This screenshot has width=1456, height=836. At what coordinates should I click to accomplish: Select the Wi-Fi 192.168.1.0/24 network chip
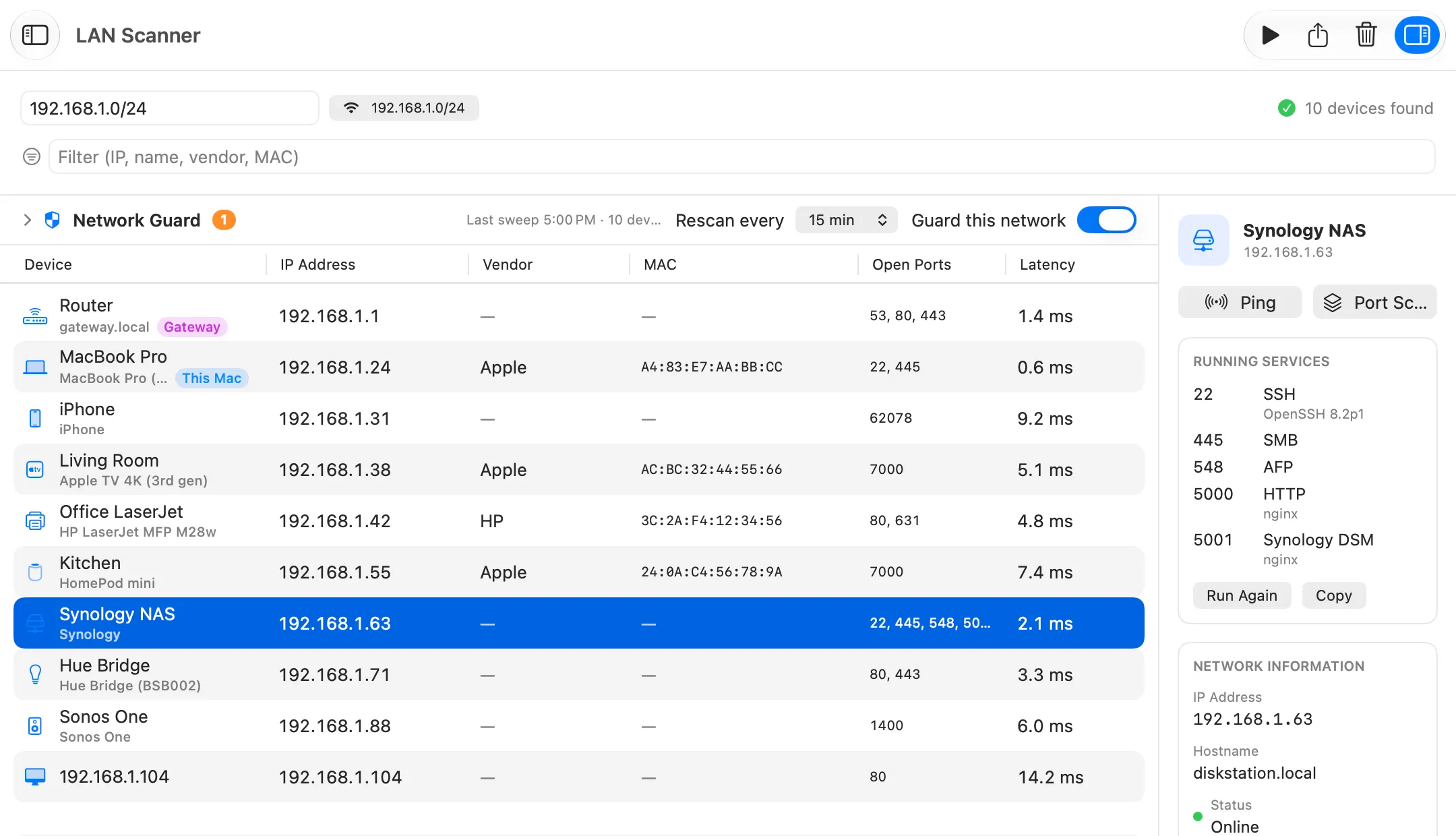[404, 108]
